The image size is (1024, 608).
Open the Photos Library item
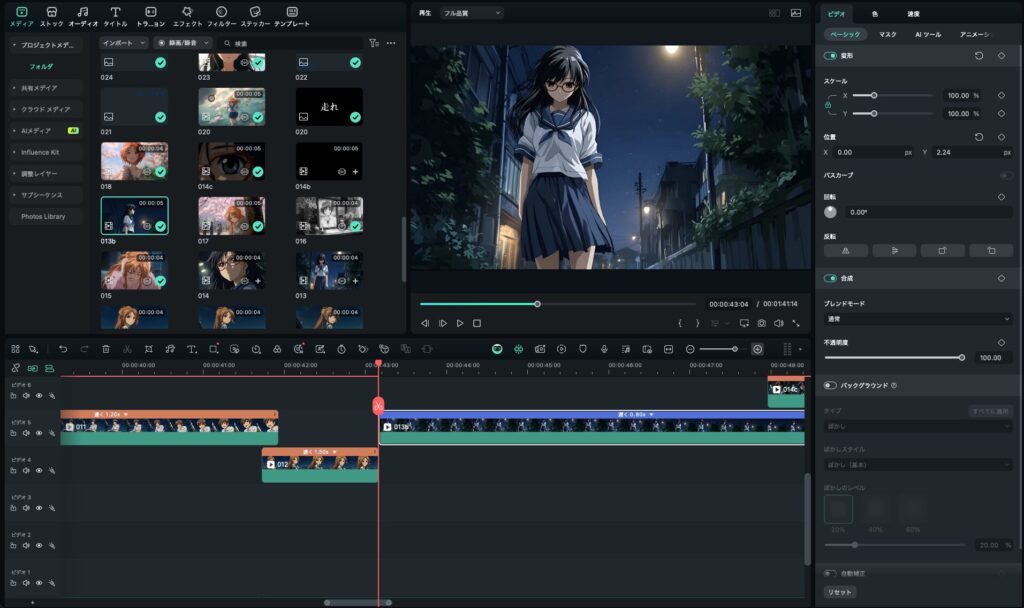(x=44, y=217)
